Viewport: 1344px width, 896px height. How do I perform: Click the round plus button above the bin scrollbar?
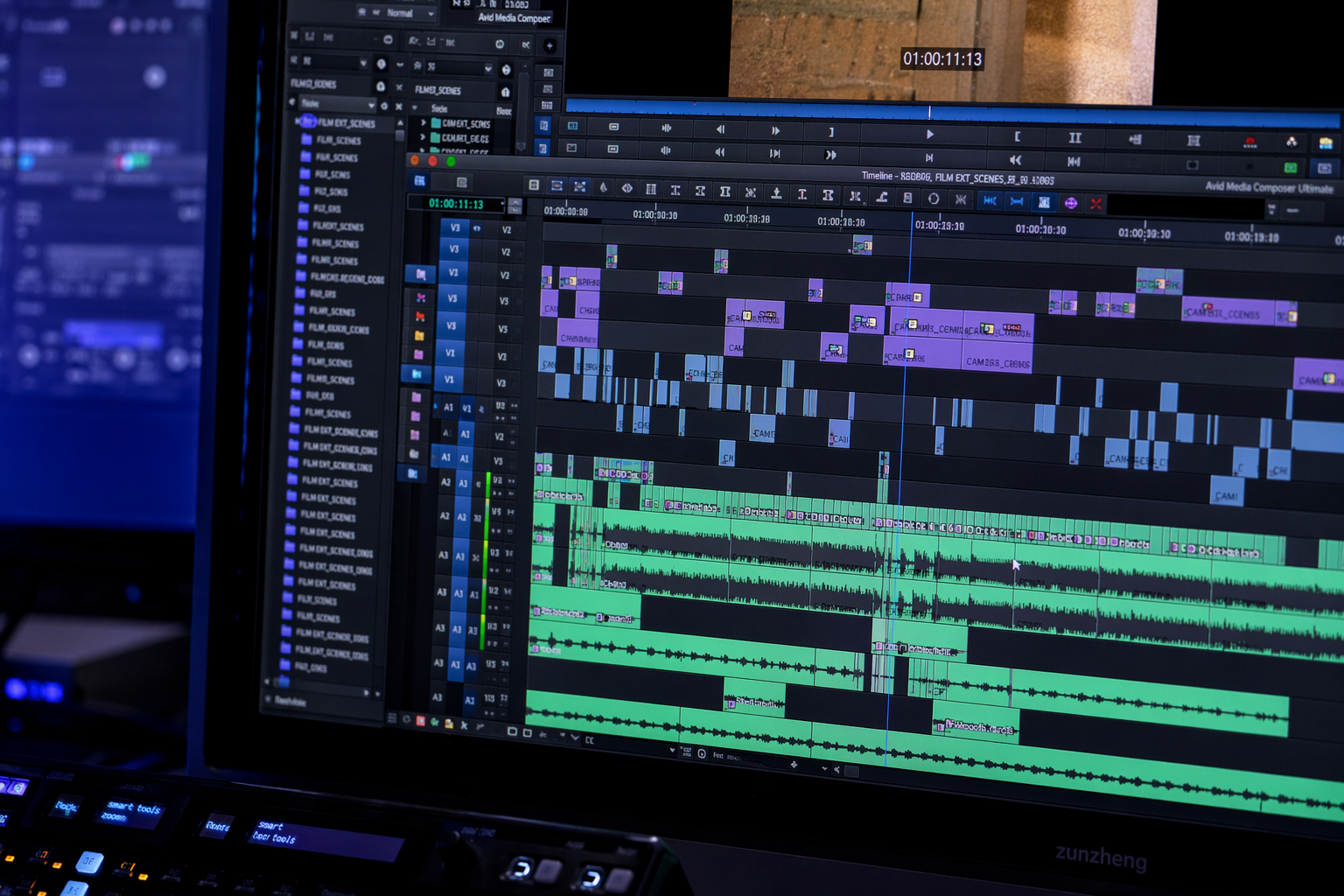pyautogui.click(x=549, y=45)
